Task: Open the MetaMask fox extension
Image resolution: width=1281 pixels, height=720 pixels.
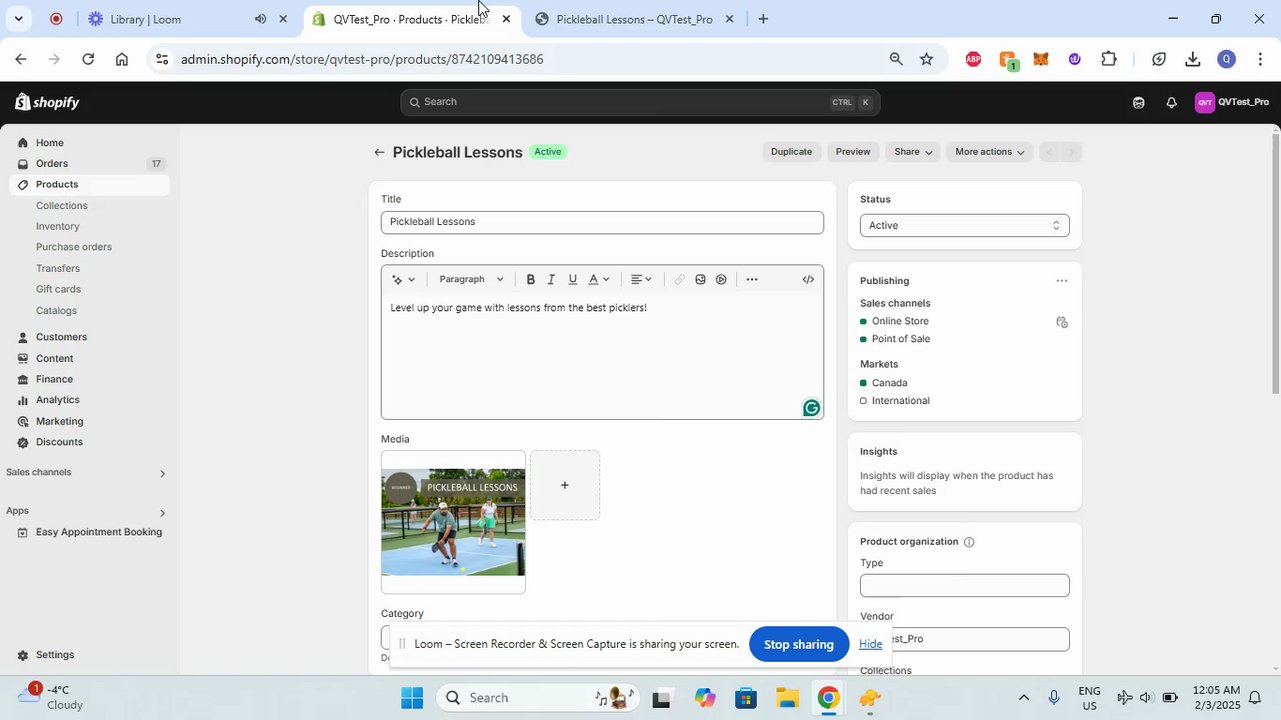Action: tap(1040, 59)
